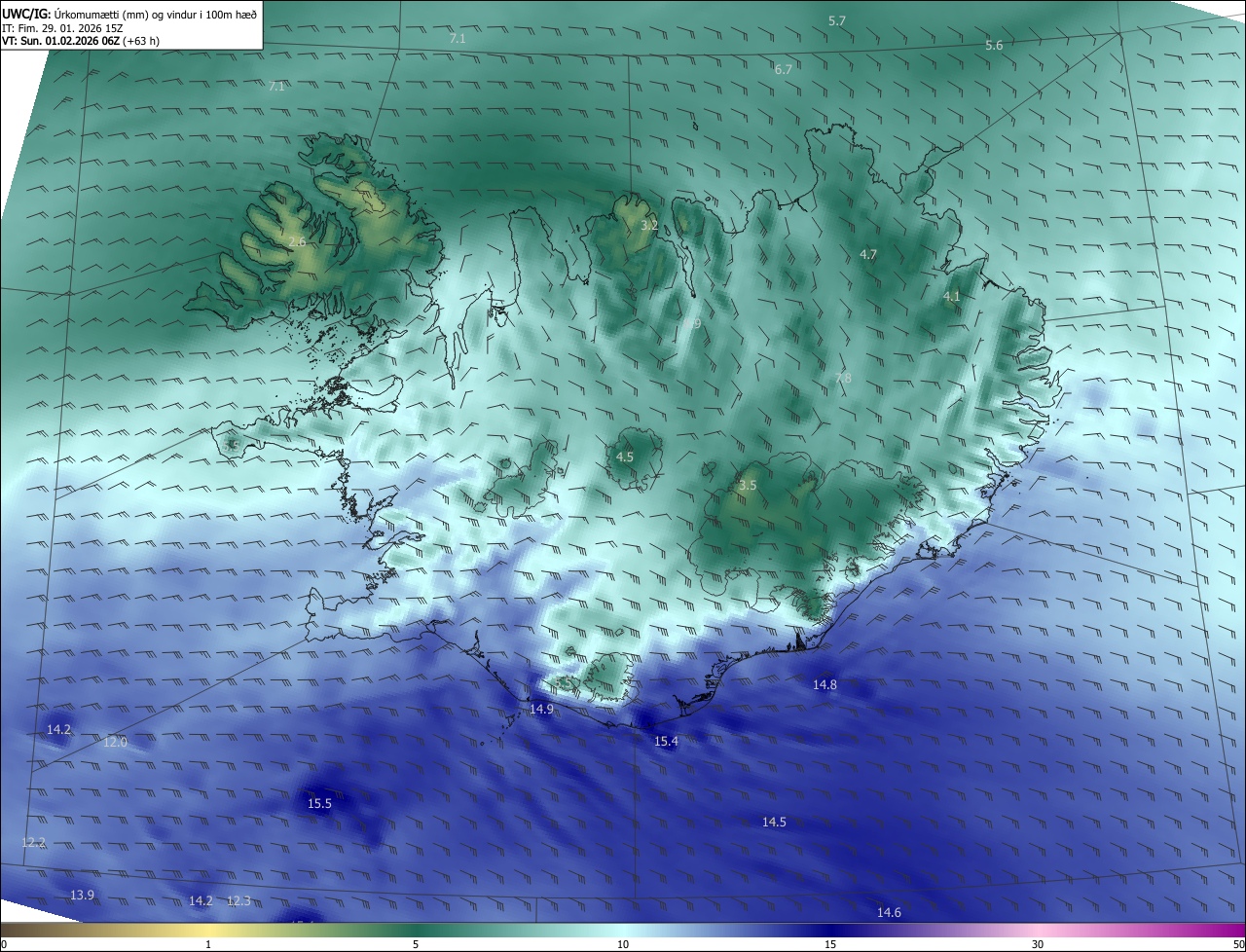Click the 14.9 value label on the map
1246x952 pixels.
coord(541,710)
